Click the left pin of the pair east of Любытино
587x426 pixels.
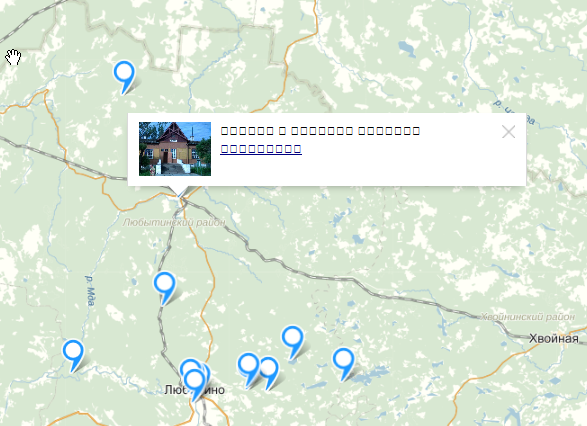coord(248,365)
